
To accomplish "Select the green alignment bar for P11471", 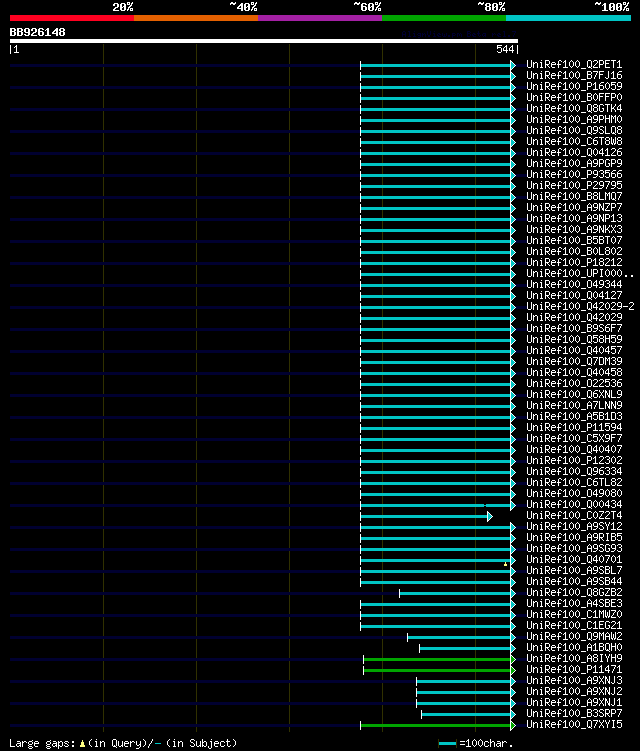I will click(x=439, y=671).
